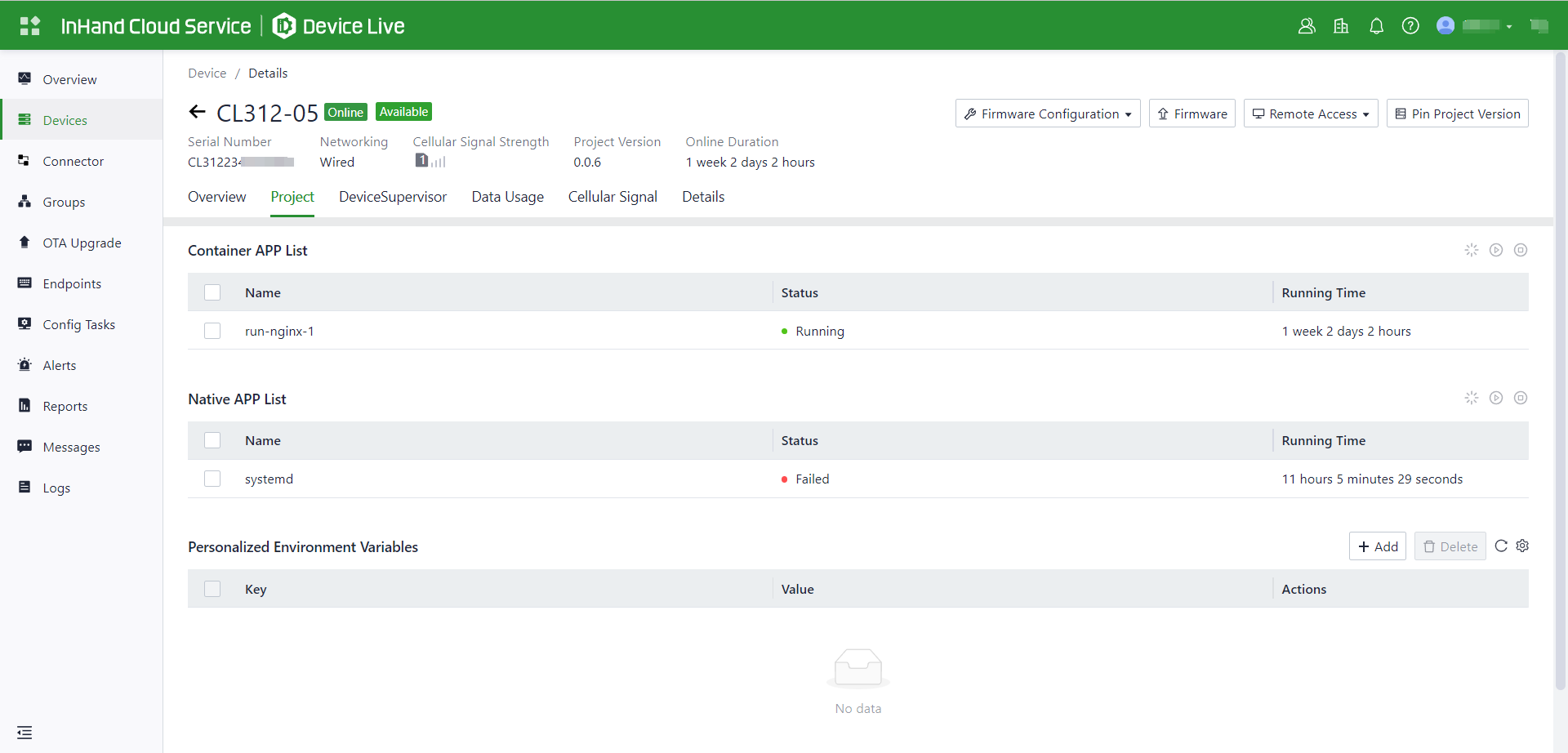This screenshot has height=753, width=1568.
Task: Switch to the Cellular Signal tab
Action: tap(612, 197)
